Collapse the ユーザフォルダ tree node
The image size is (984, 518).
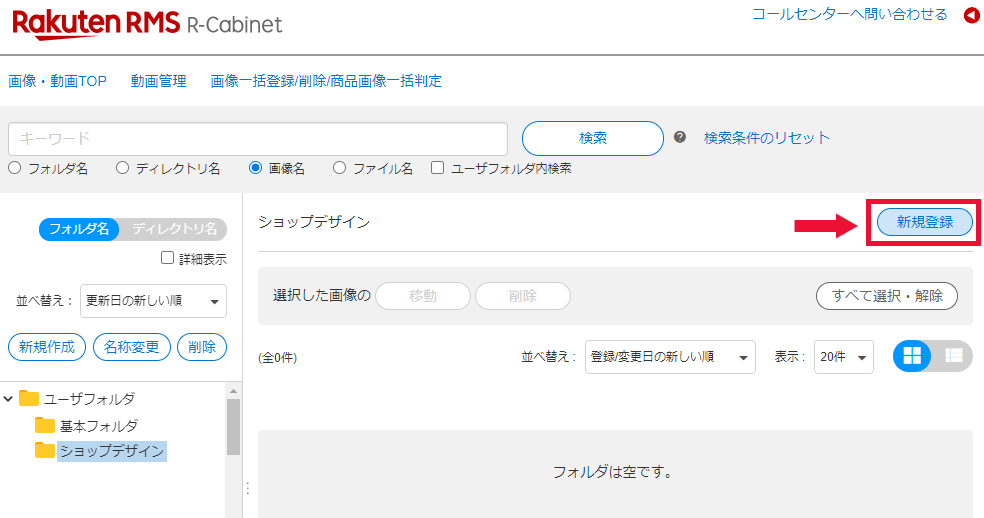click(x=9, y=399)
